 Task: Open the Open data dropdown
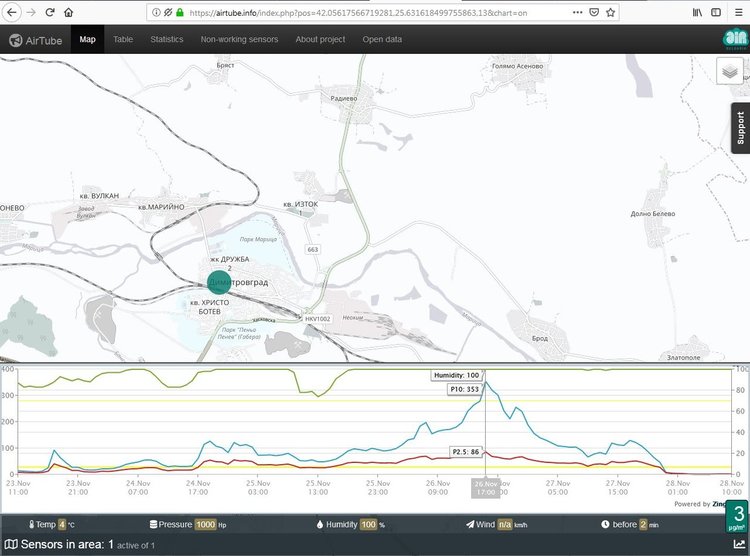click(x=382, y=39)
